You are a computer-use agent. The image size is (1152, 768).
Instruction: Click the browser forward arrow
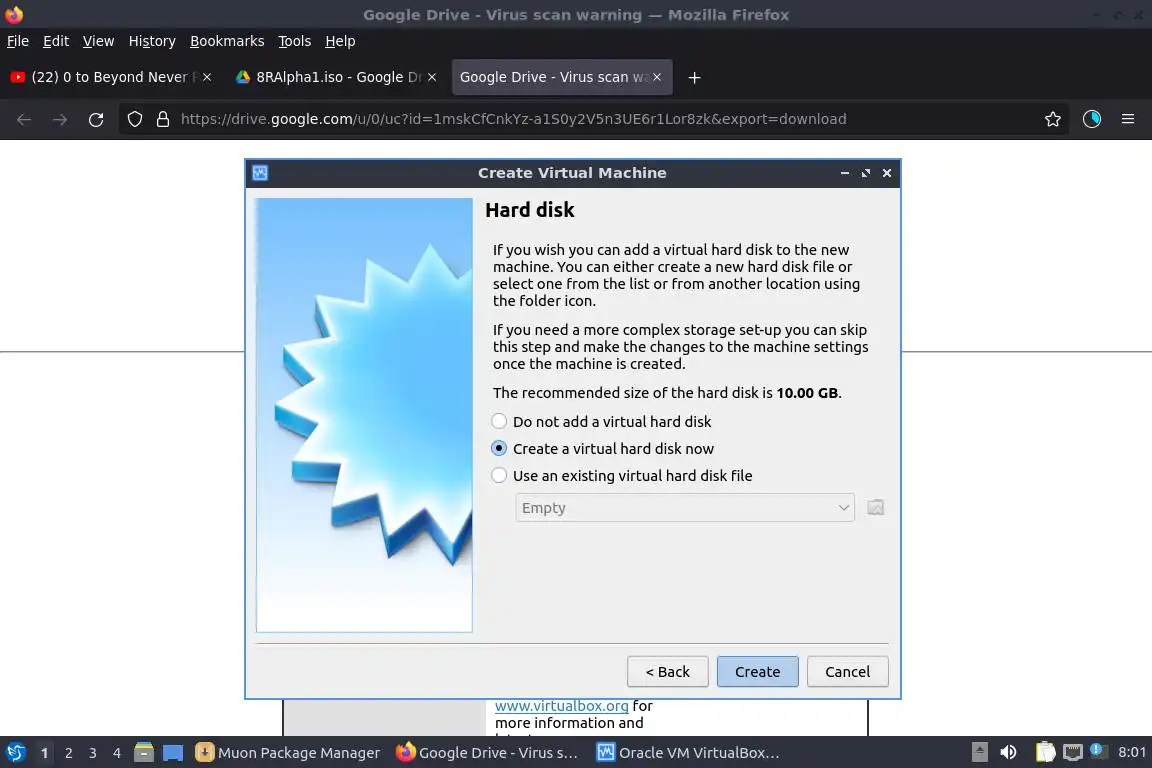[x=60, y=119]
